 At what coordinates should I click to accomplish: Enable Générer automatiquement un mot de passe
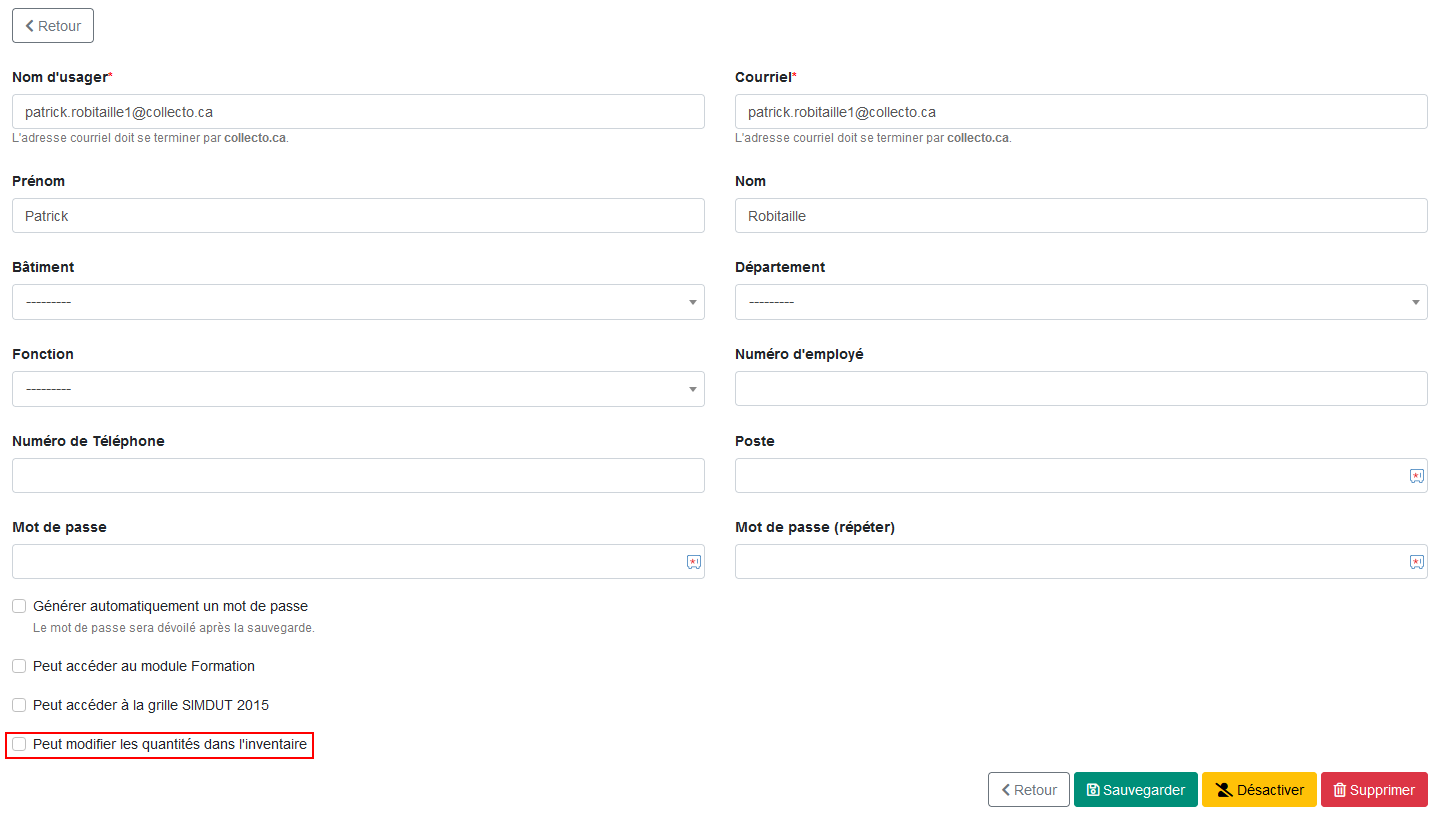pos(19,606)
